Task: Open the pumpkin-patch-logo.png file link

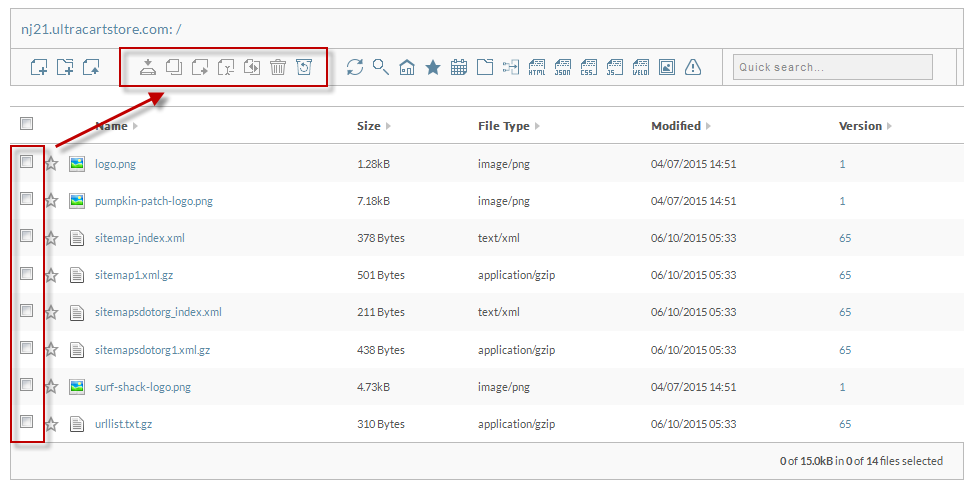Action: pos(154,201)
